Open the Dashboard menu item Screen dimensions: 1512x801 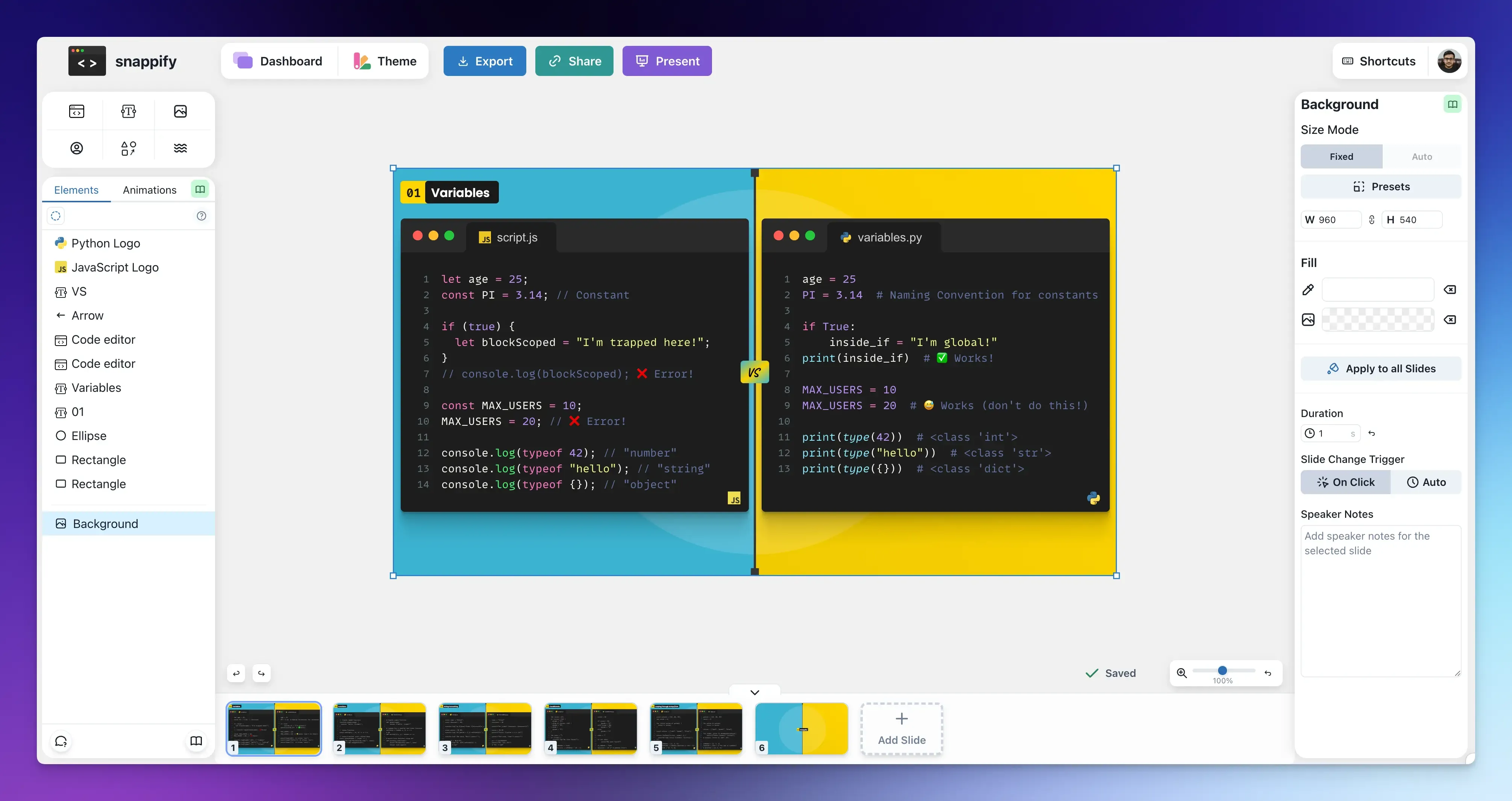click(279, 61)
